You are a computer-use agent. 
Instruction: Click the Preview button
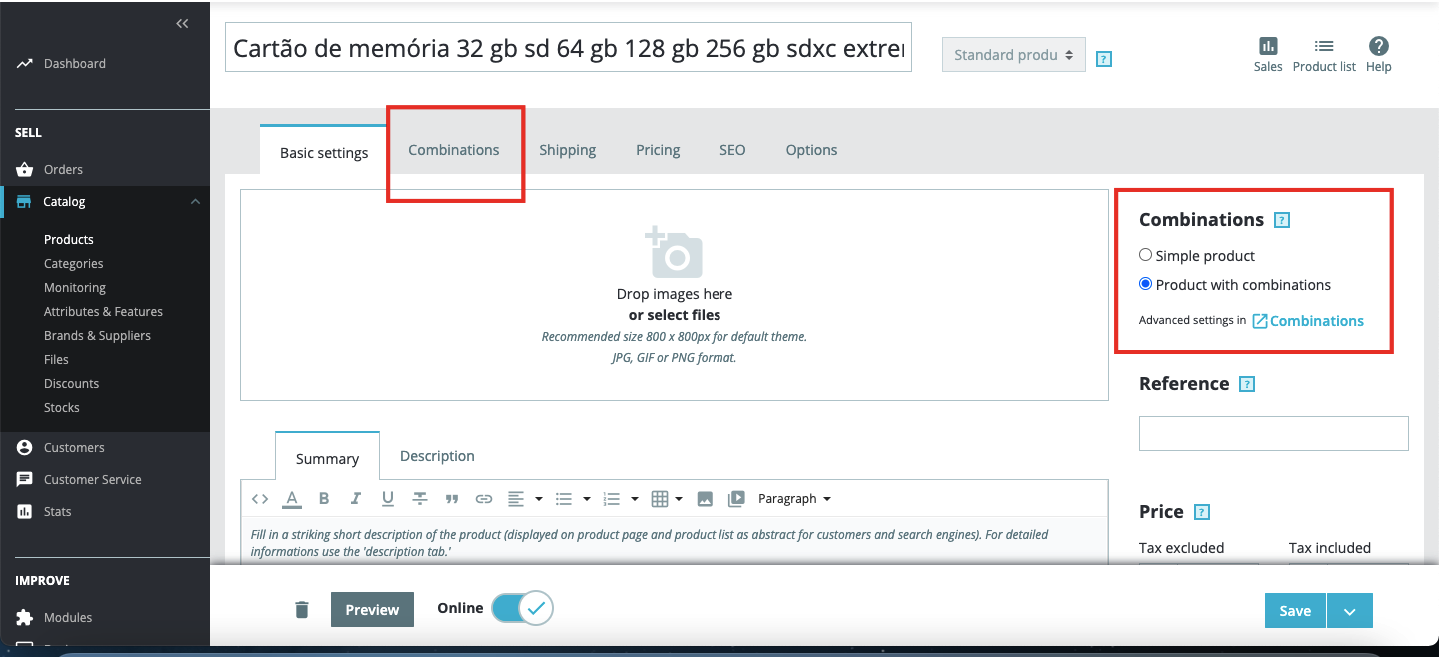[x=372, y=609]
